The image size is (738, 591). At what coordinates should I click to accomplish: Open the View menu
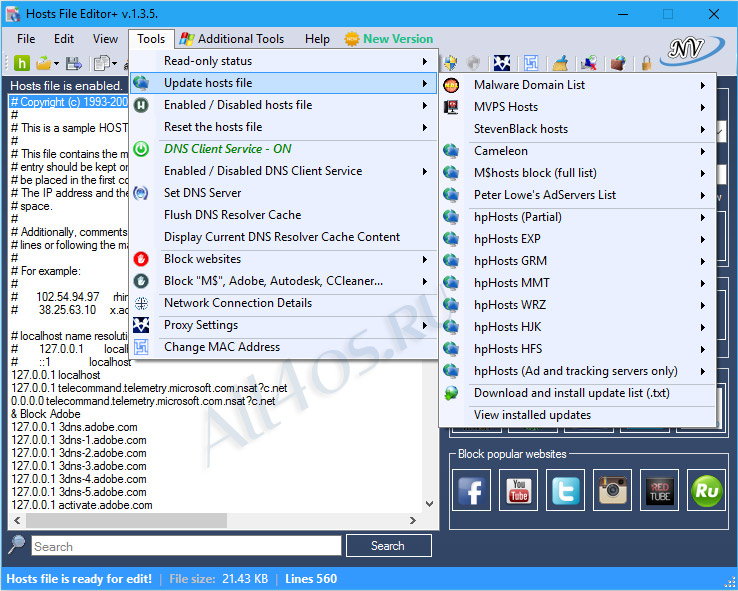[x=105, y=39]
